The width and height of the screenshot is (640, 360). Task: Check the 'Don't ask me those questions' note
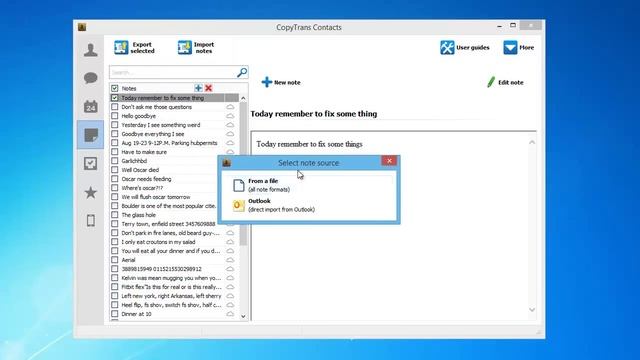[115, 107]
